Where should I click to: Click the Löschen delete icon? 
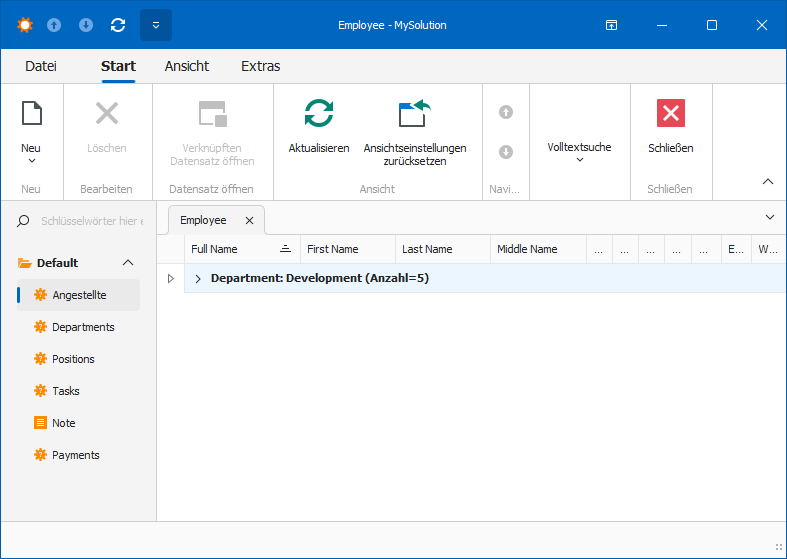pos(107,113)
